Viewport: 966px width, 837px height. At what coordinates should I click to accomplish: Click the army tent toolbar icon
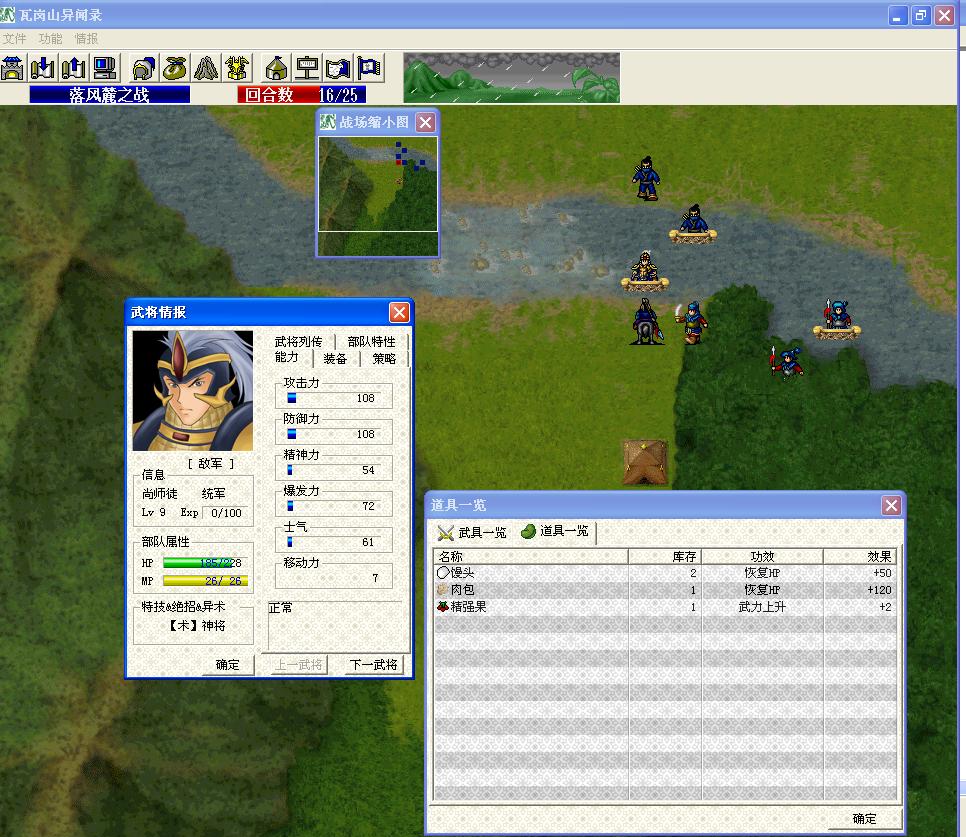tap(277, 68)
